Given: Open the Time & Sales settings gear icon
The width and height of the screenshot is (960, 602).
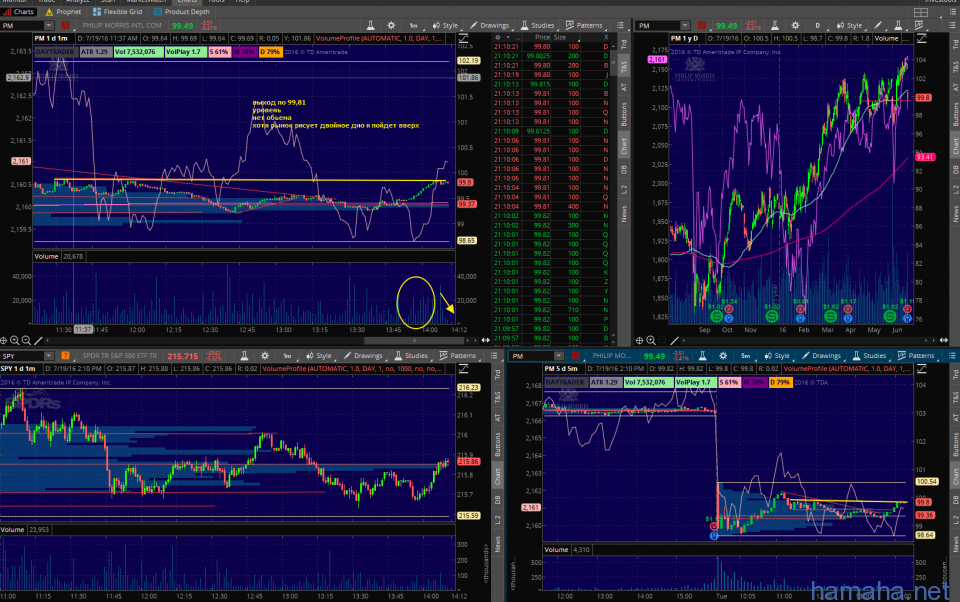Looking at the screenshot, I should (498, 37).
